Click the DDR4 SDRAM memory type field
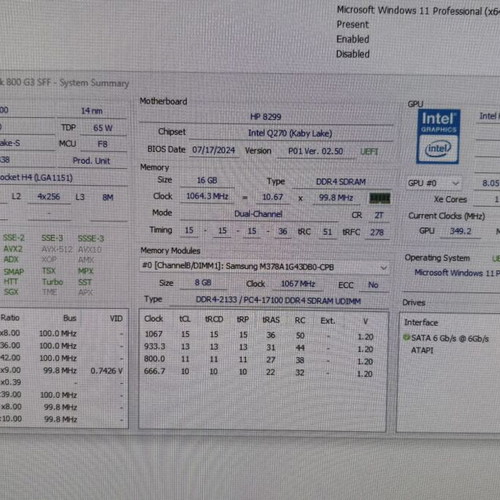500x500 pixels. coord(341,182)
